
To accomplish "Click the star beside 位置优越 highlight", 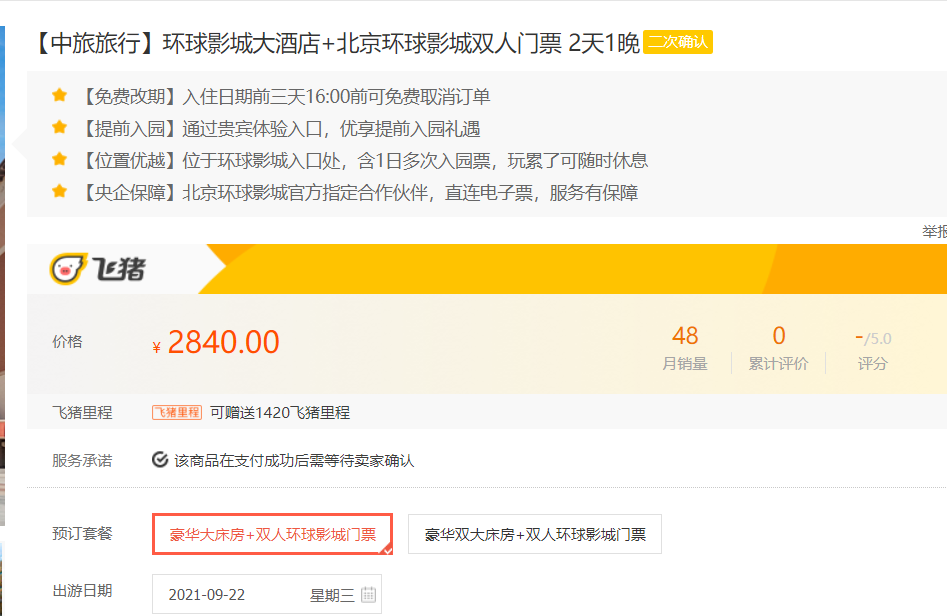I will pyautogui.click(x=59, y=159).
